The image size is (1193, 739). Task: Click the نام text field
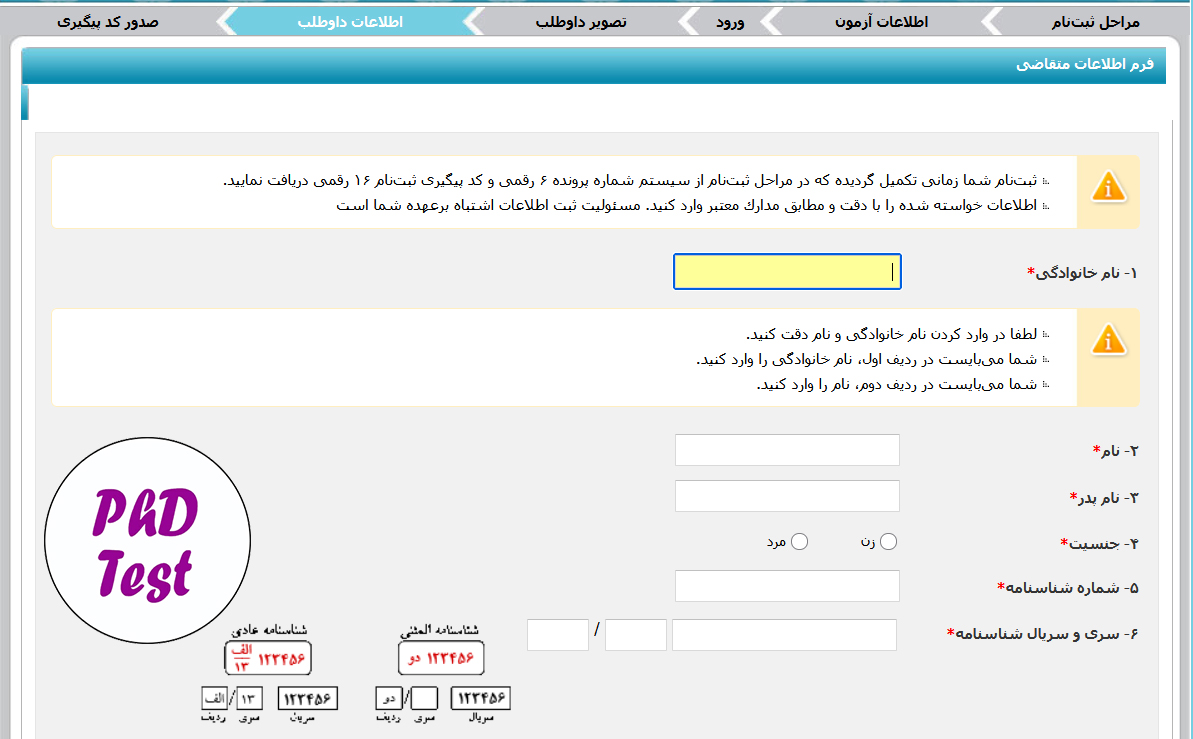(x=787, y=450)
